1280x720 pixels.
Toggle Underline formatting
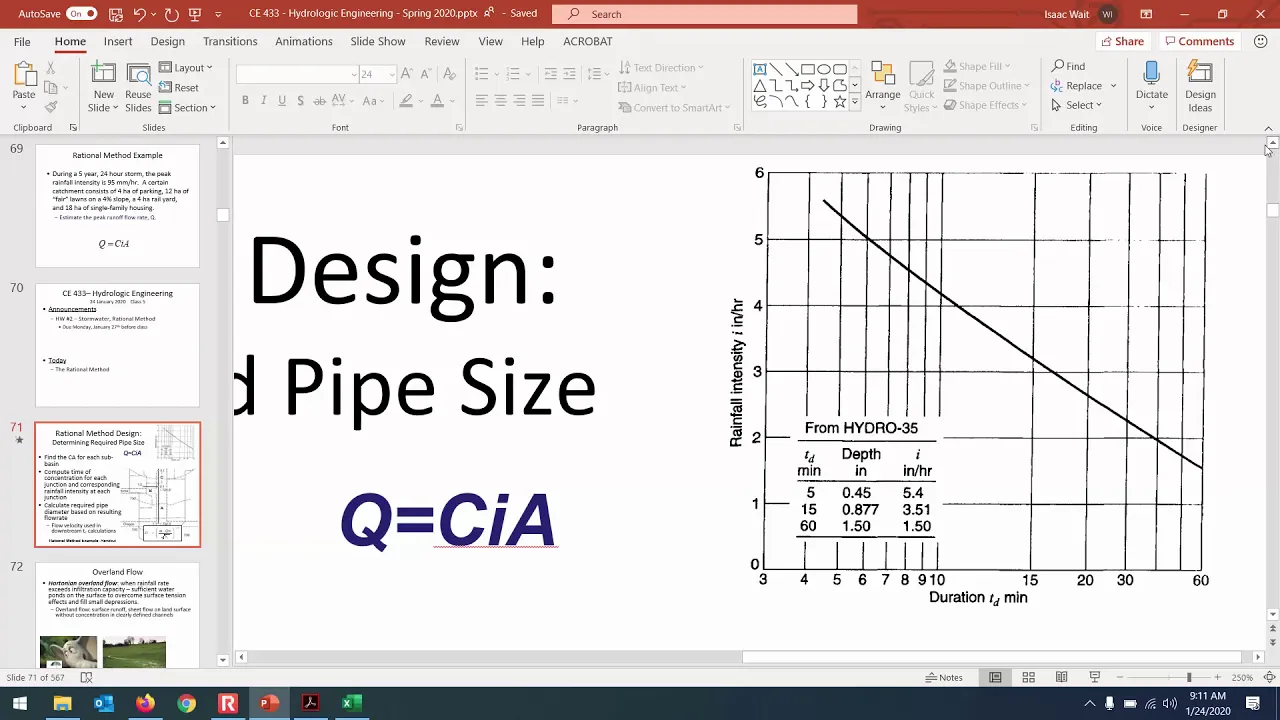(x=283, y=100)
